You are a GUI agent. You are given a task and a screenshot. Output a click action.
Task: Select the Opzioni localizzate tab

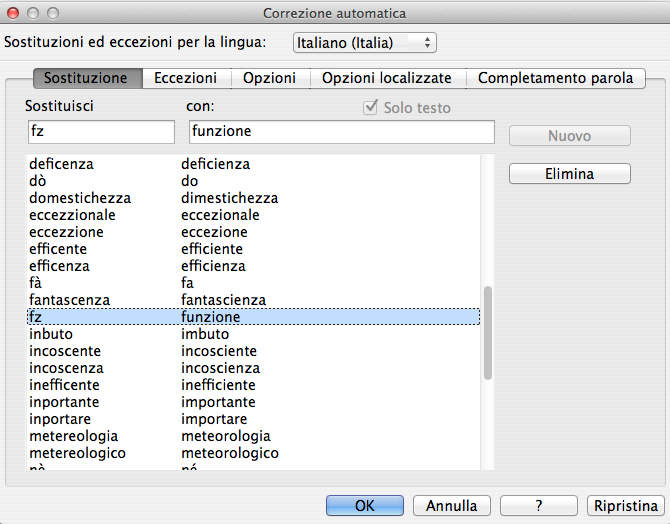pyautogui.click(x=386, y=78)
